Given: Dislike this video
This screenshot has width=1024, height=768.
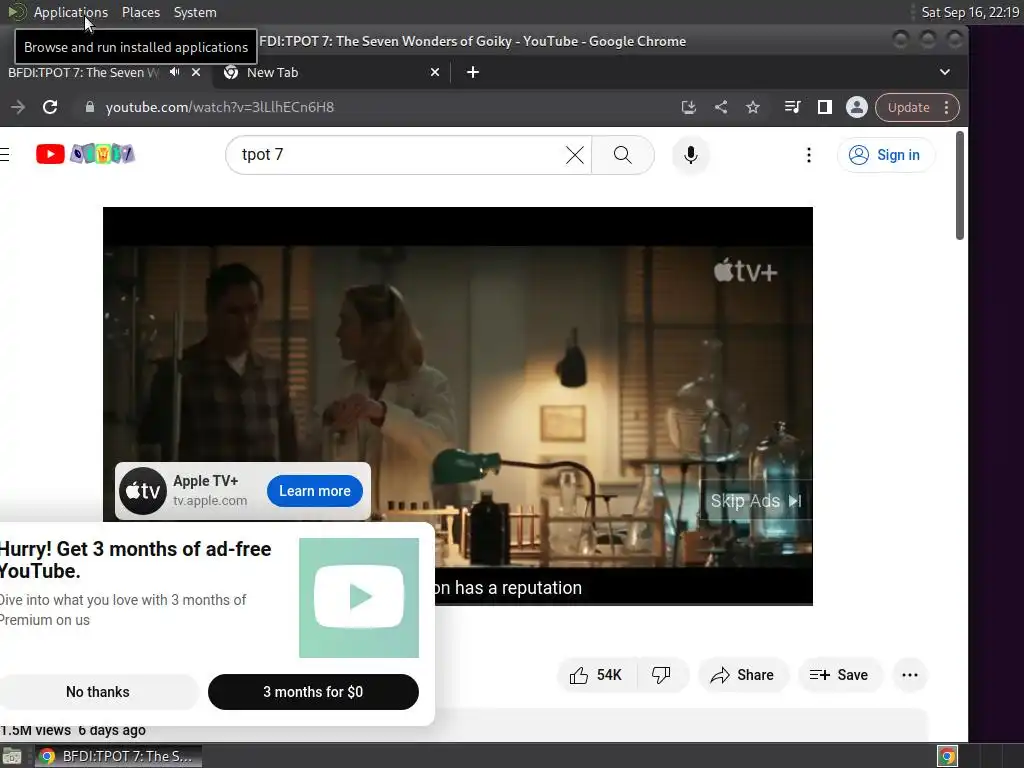Looking at the screenshot, I should tap(662, 675).
